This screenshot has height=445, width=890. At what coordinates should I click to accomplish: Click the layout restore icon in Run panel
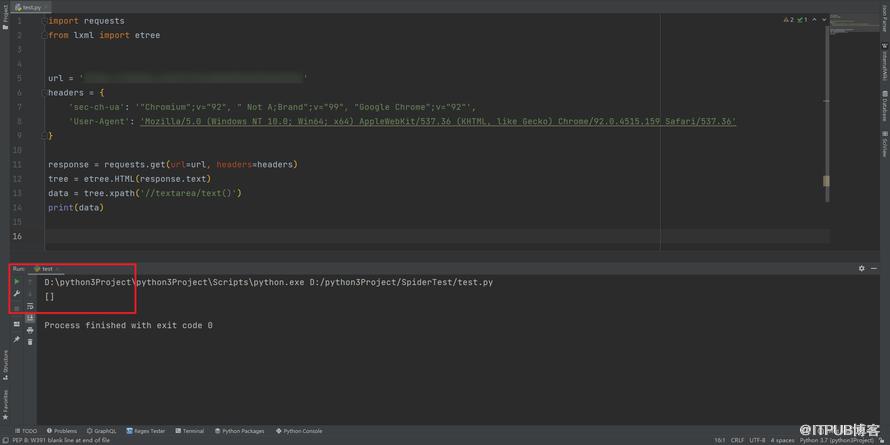[x=17, y=324]
